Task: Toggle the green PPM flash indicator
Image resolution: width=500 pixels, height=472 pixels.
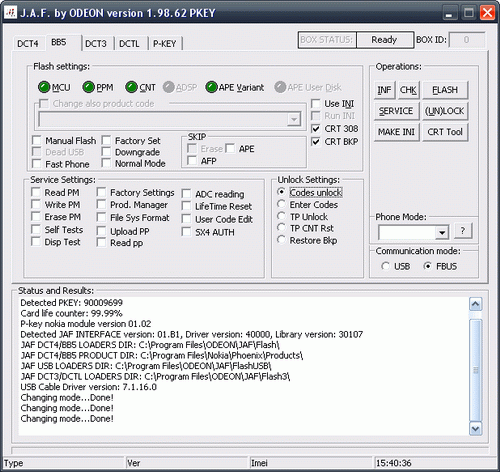Action: [x=88, y=87]
